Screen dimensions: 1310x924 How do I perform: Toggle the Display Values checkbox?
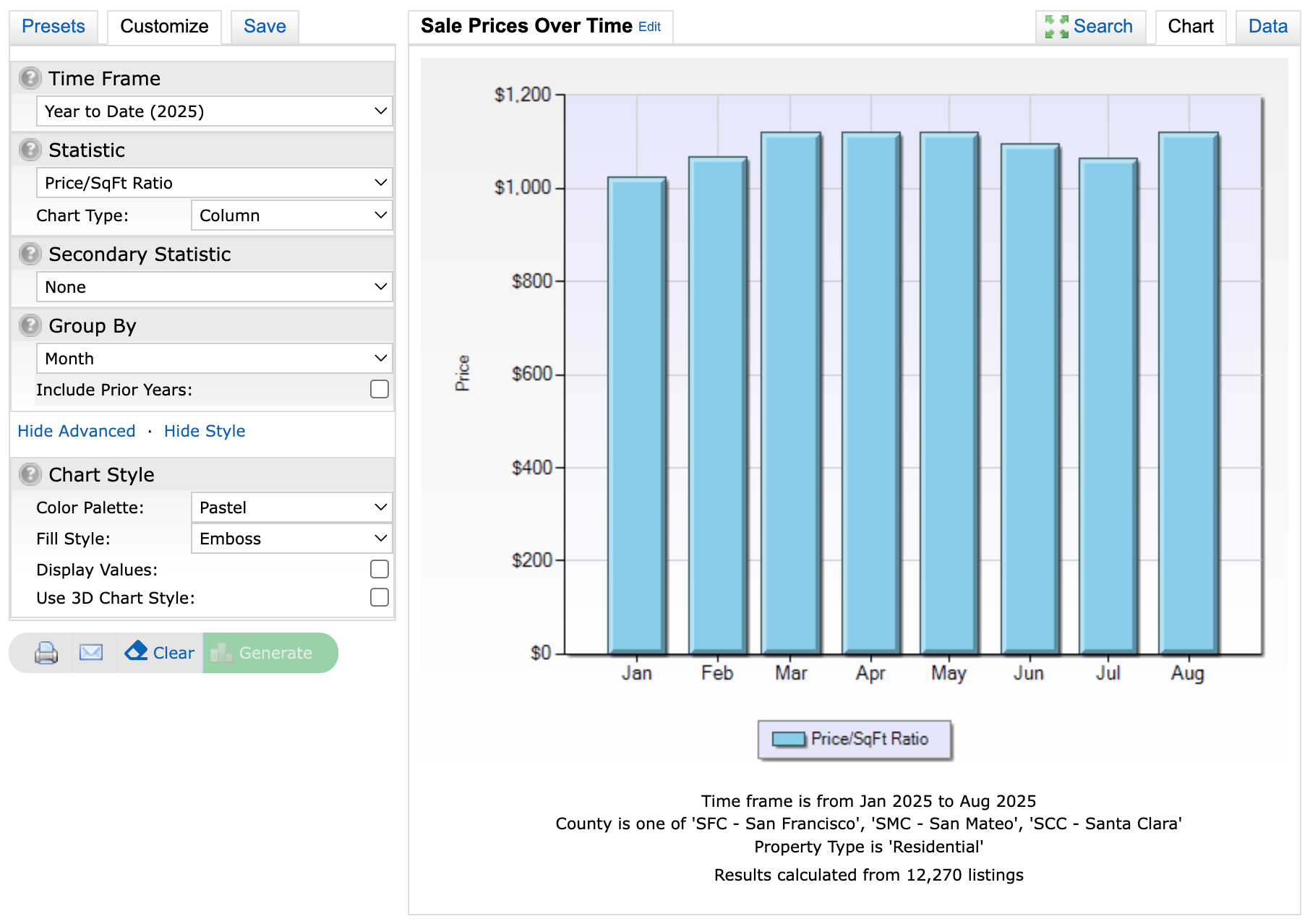(x=380, y=570)
